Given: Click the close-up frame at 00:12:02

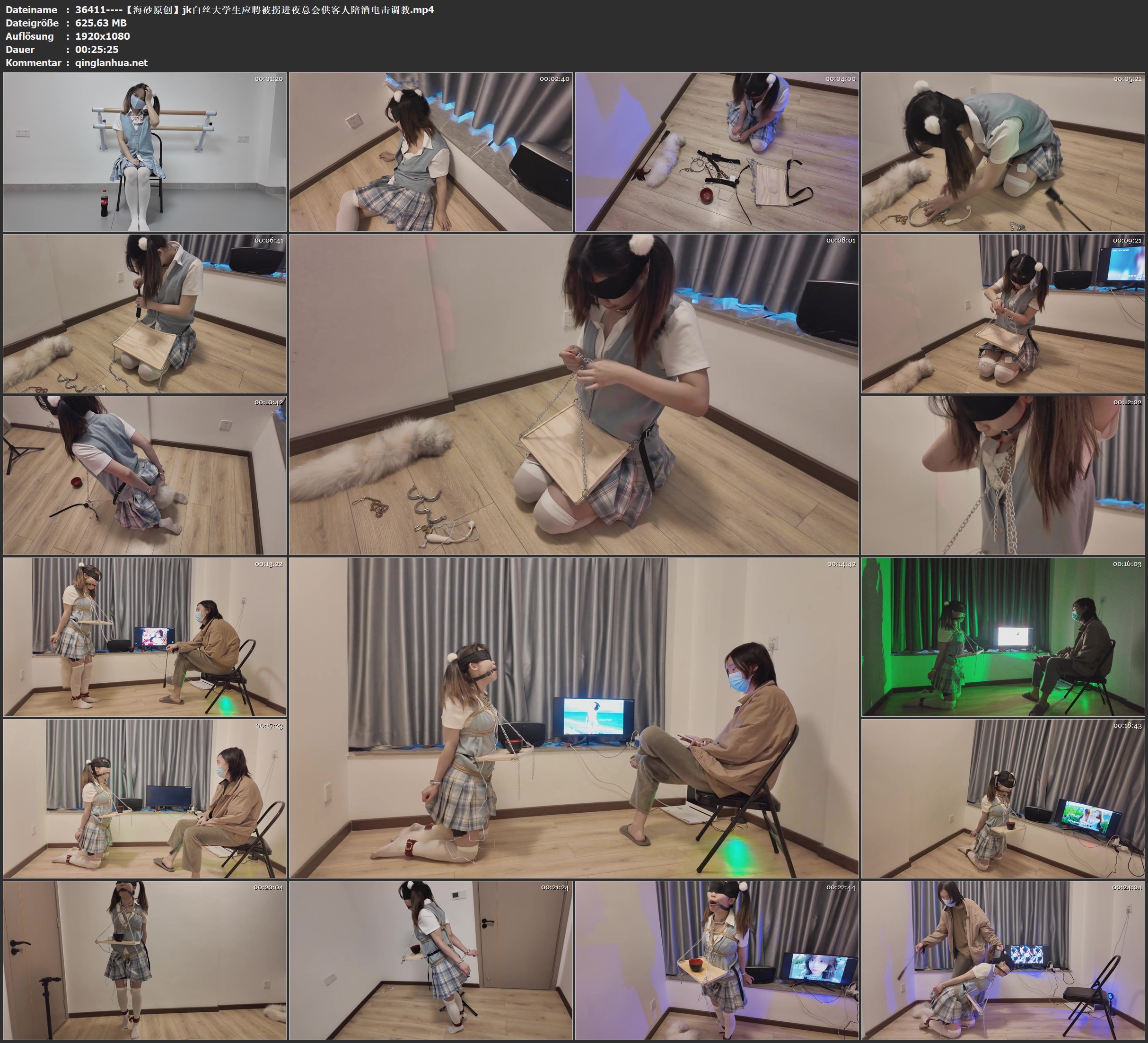Looking at the screenshot, I should coord(1003,475).
